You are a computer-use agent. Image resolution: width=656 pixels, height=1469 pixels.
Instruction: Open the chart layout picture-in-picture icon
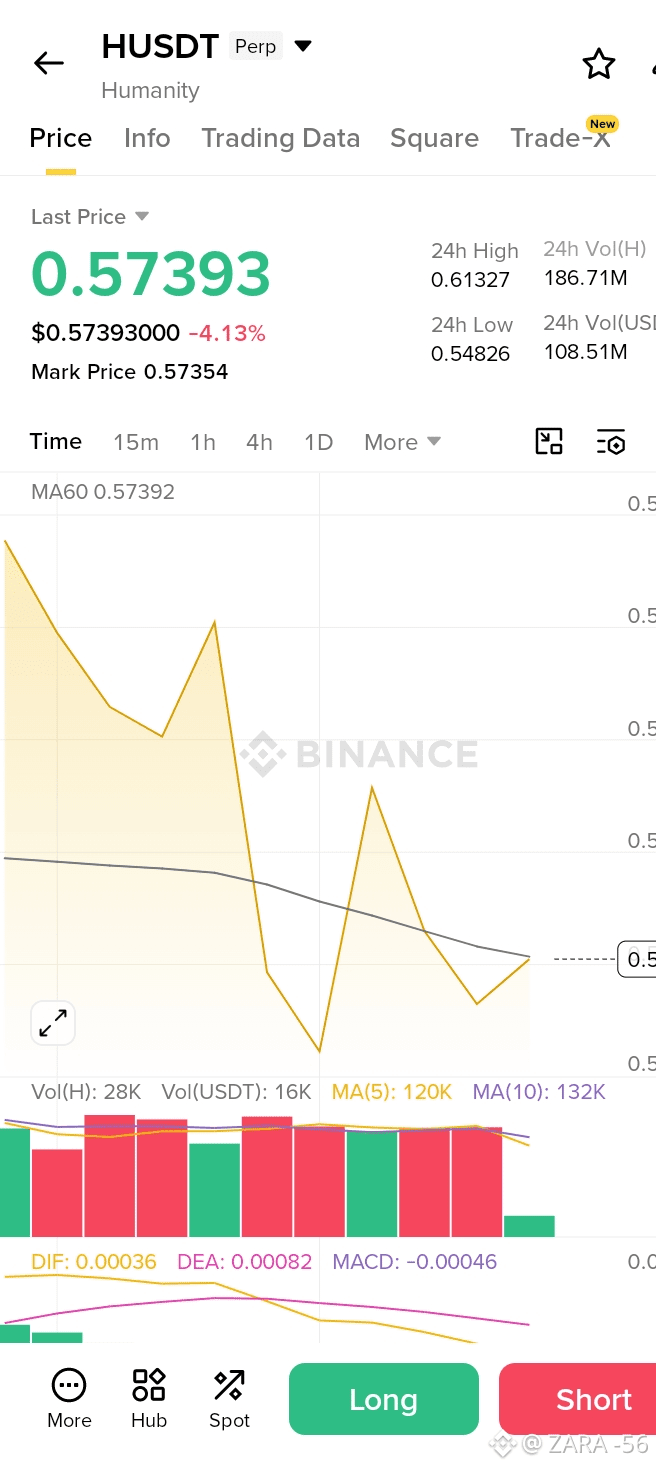pyautogui.click(x=549, y=442)
